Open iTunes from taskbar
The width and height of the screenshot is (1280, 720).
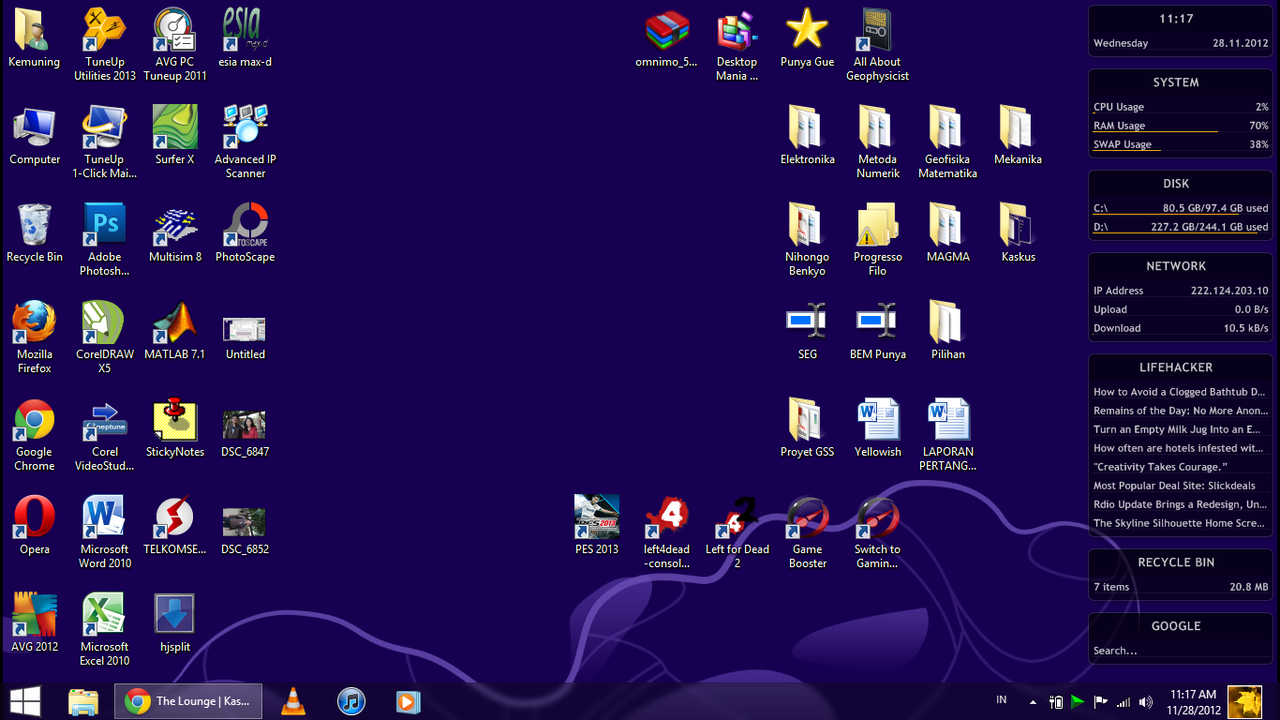point(350,701)
